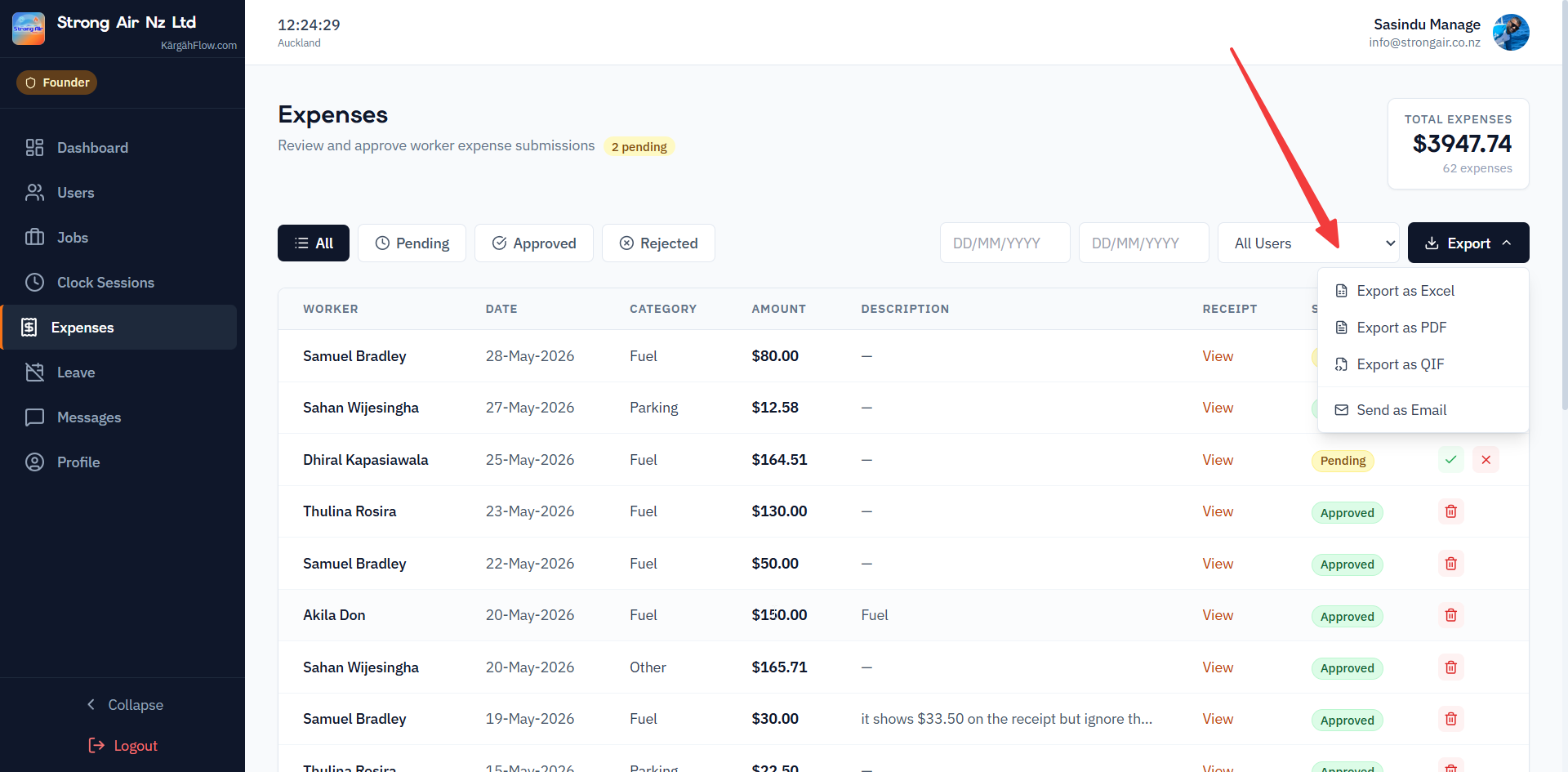Reject Dhiral Kapasiawala's pending expense
The image size is (1568, 772).
[x=1486, y=460]
